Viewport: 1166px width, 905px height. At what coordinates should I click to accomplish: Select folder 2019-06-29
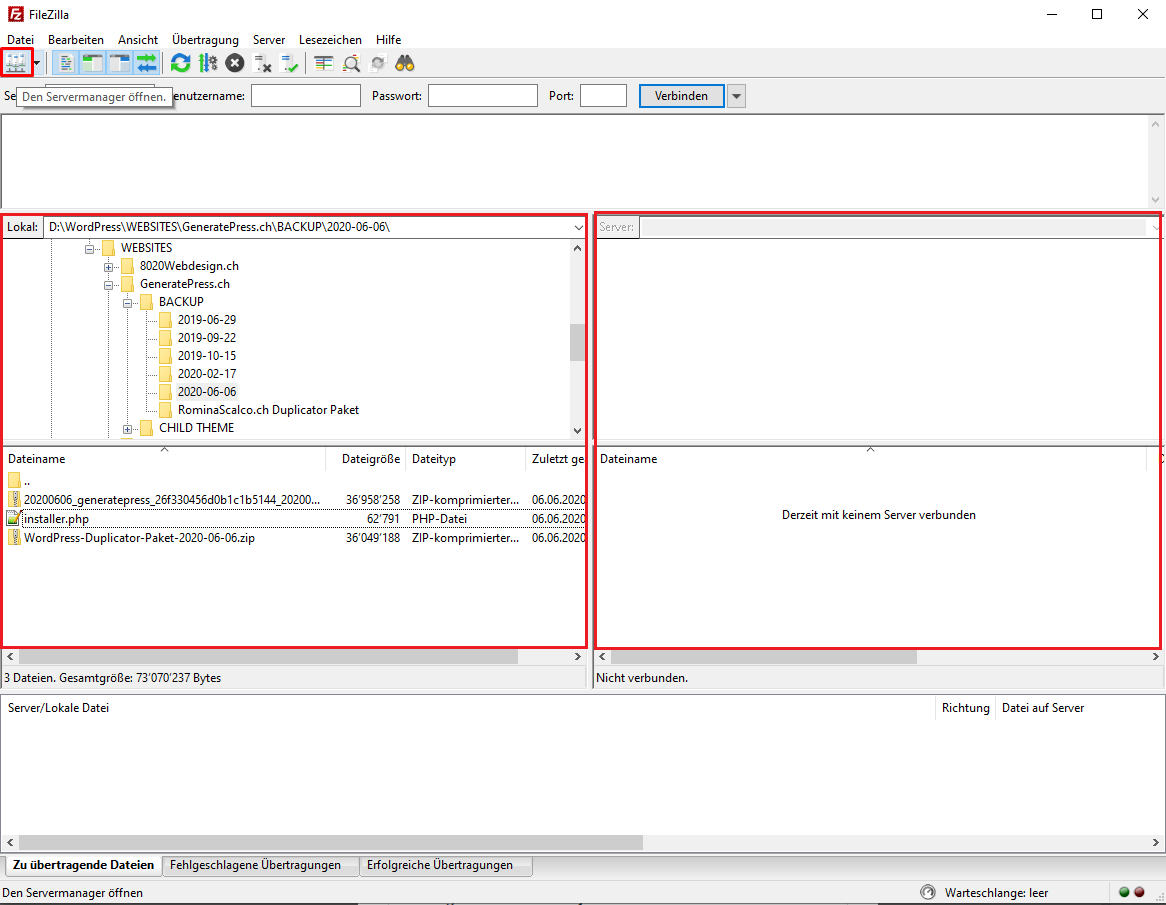207,320
